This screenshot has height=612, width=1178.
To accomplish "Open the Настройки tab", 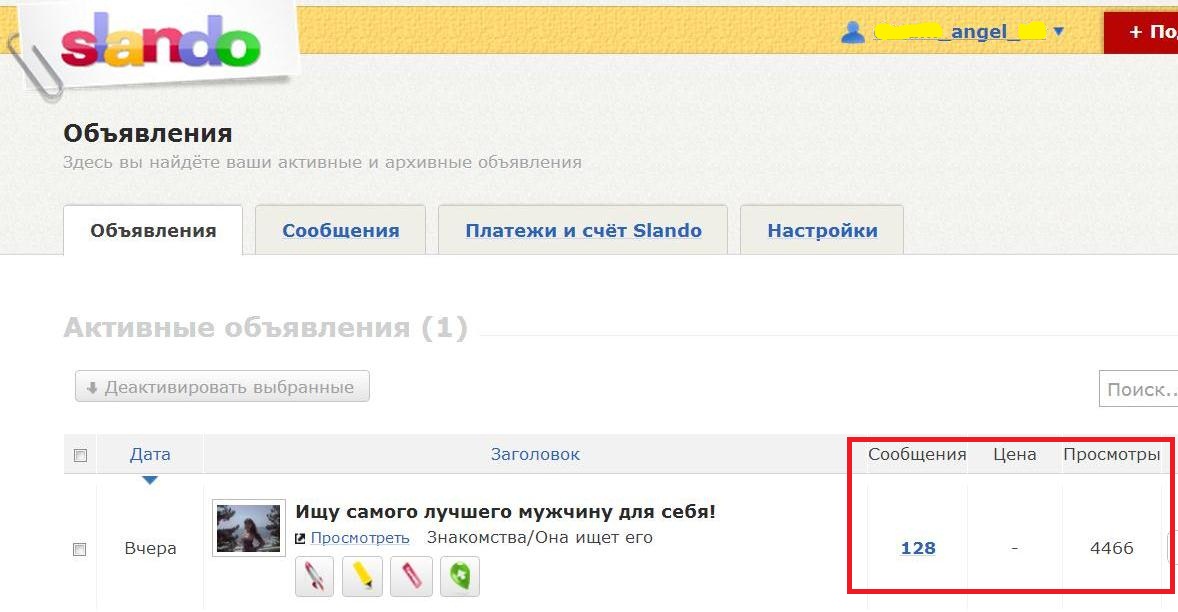I will [x=822, y=230].
